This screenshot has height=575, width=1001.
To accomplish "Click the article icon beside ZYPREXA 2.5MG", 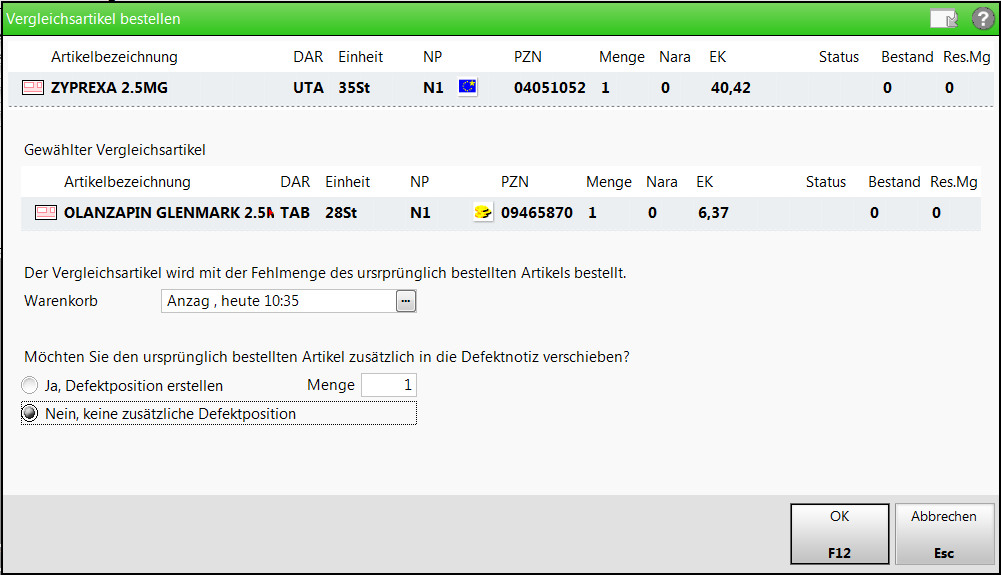I will pyautogui.click(x=33, y=88).
